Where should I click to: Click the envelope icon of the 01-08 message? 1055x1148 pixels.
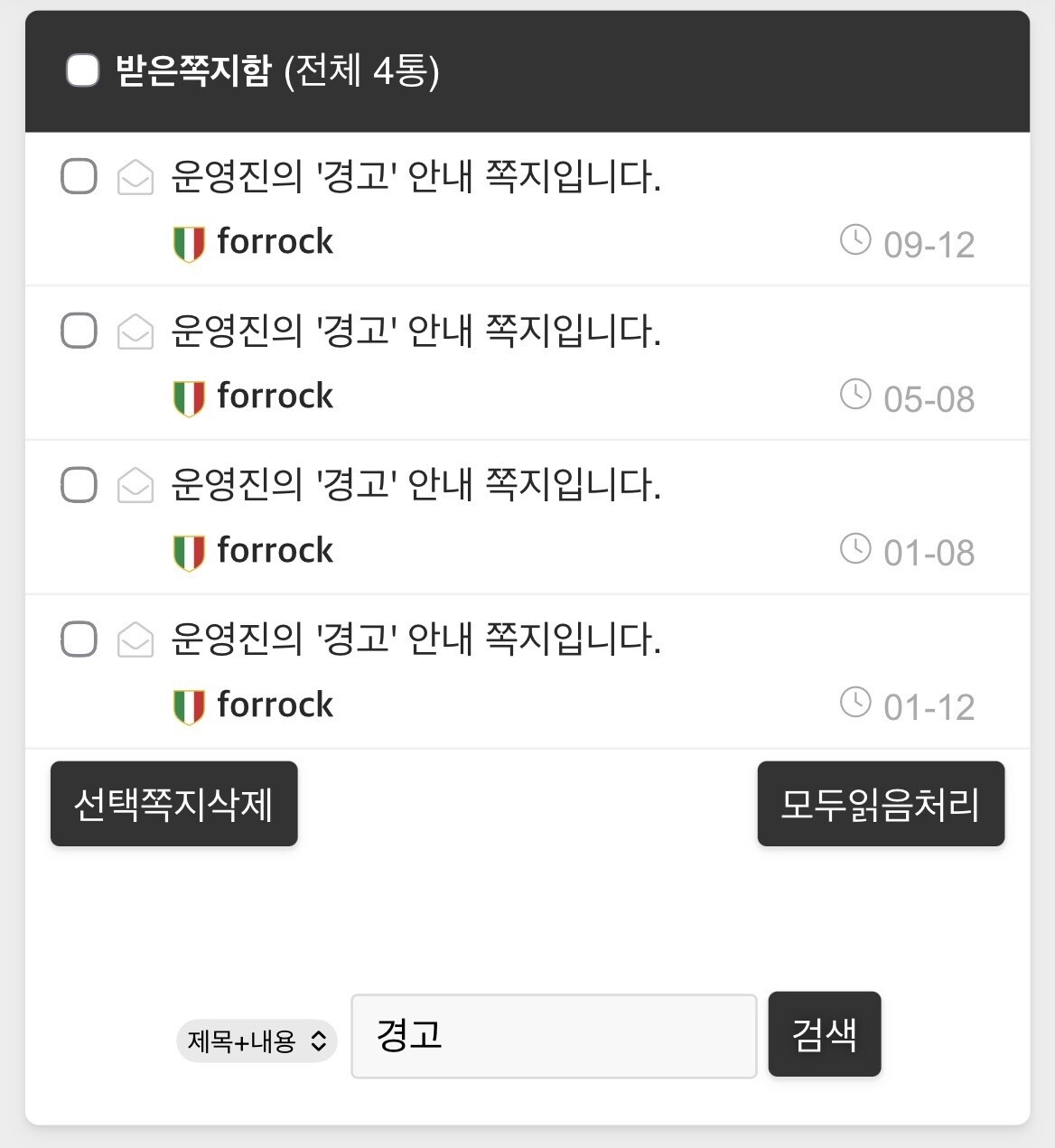[135, 485]
